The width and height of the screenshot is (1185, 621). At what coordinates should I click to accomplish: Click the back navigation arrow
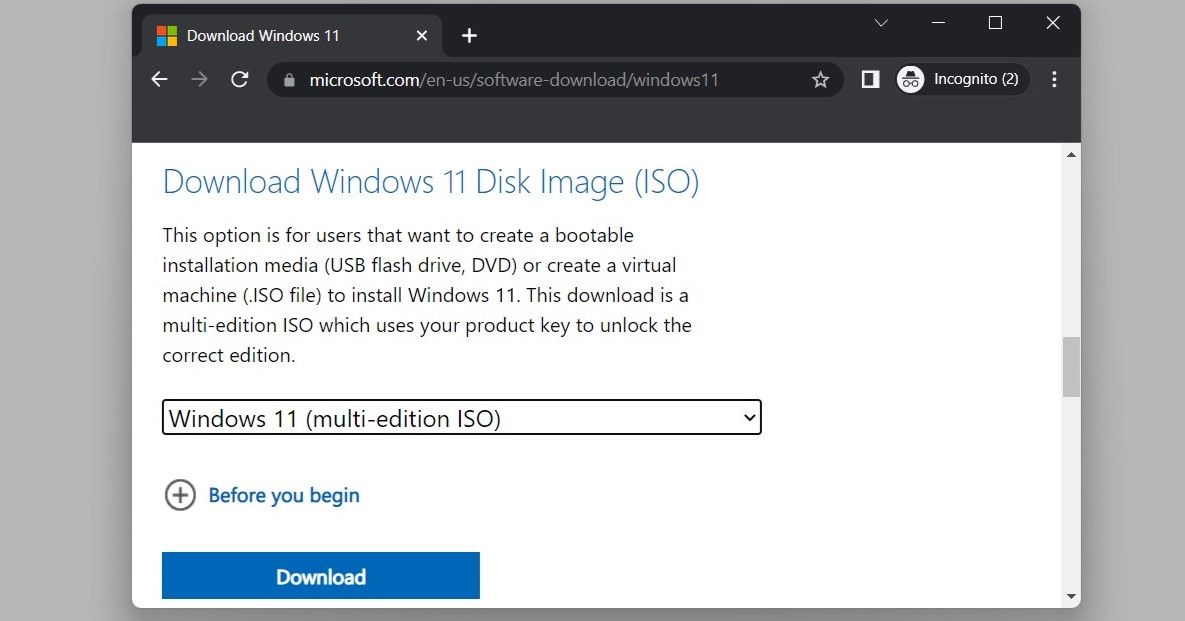[159, 79]
